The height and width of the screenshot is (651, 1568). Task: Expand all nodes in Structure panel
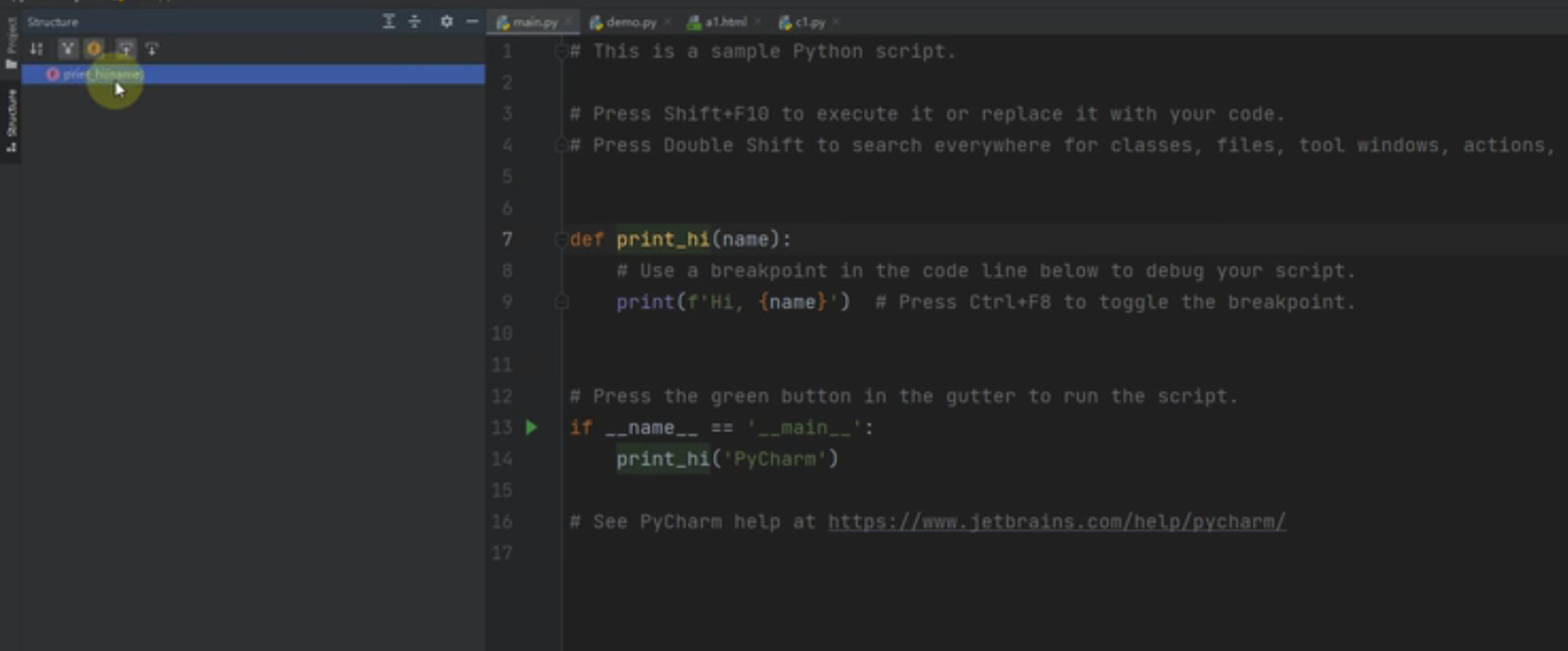pos(389,22)
